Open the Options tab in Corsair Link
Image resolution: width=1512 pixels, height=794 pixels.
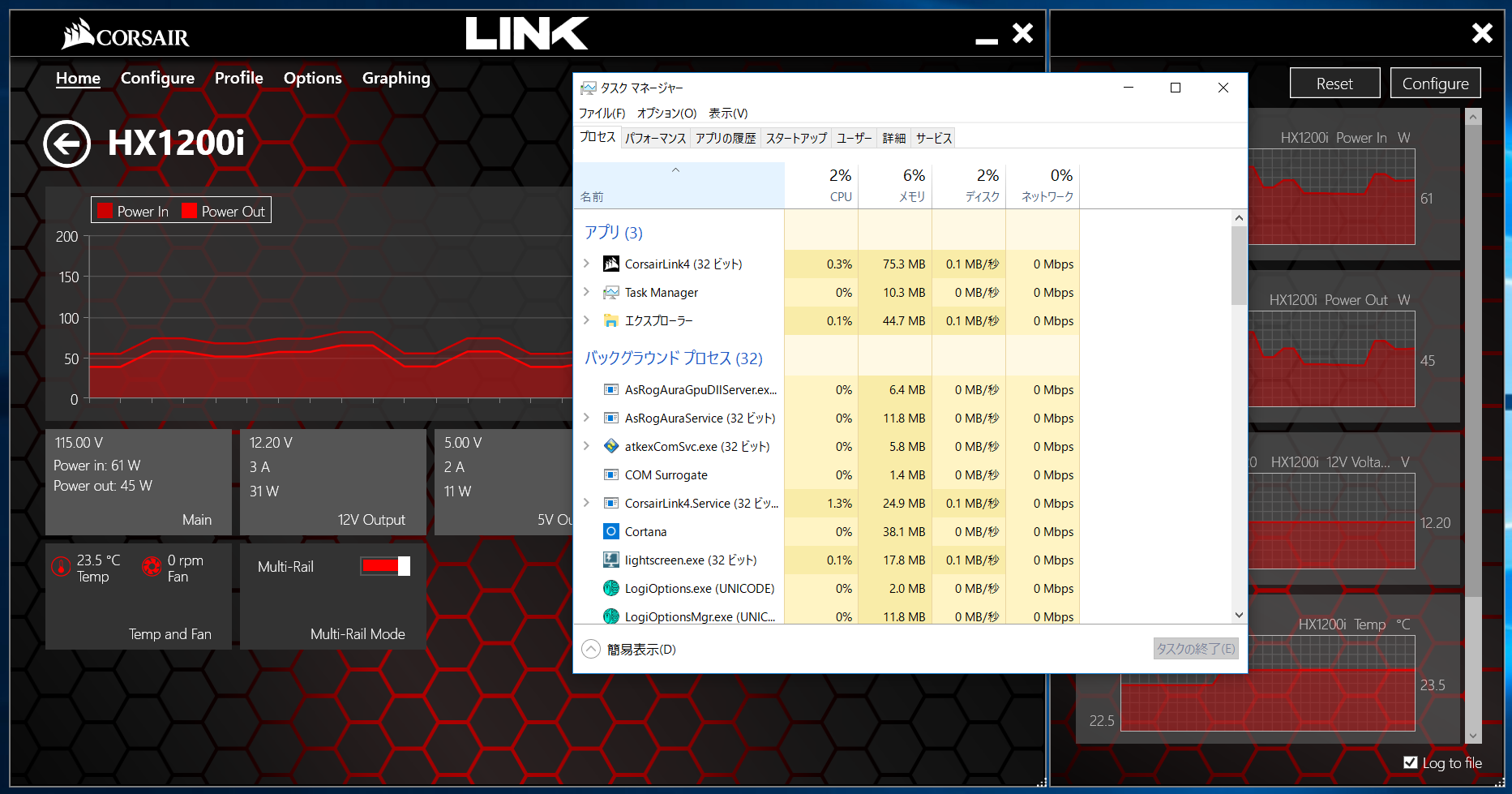pyautogui.click(x=313, y=78)
